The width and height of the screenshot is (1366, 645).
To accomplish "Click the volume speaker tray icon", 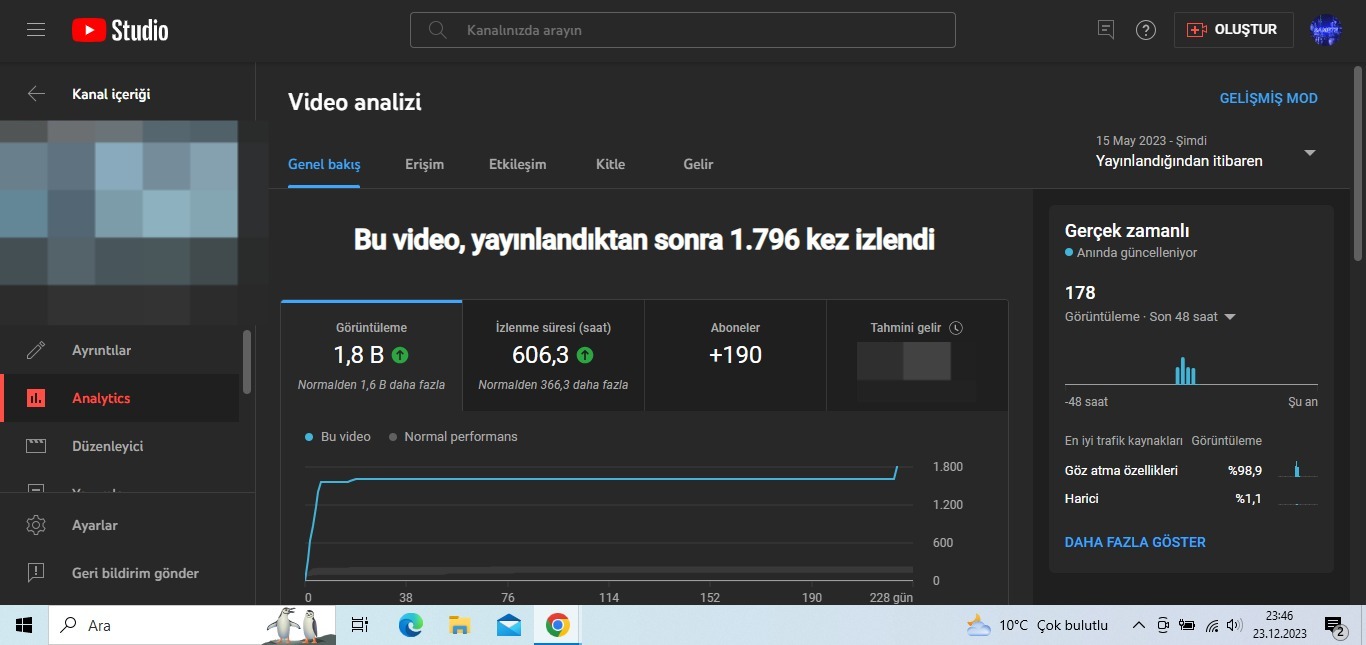I will click(1236, 626).
